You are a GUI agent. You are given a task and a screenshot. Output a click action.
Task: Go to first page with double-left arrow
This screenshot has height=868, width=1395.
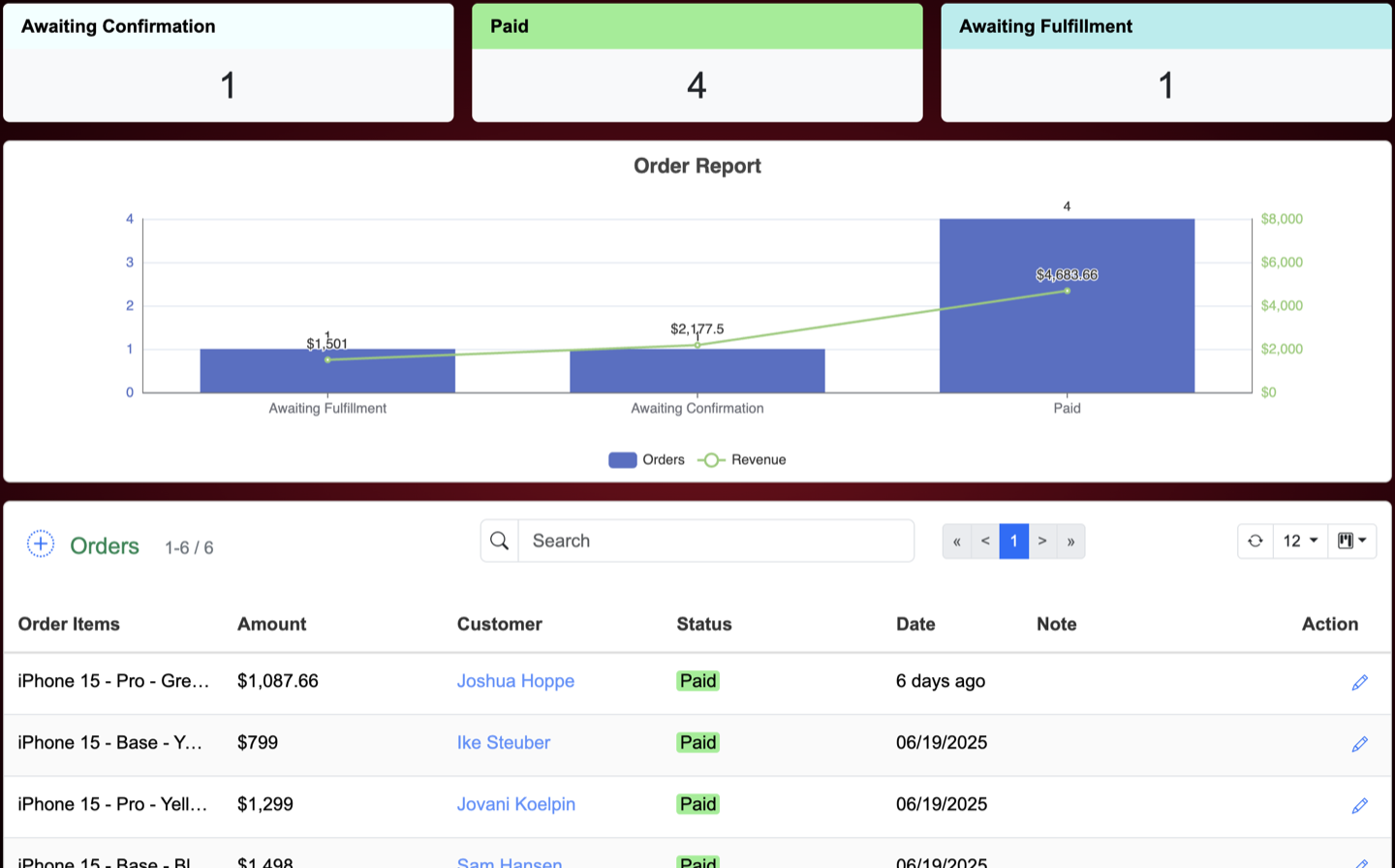[957, 541]
